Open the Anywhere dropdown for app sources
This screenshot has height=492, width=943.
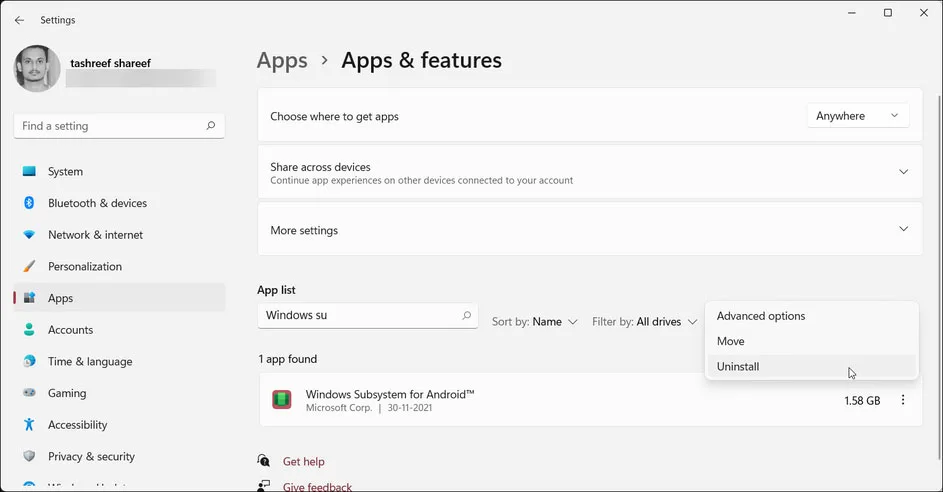[858, 115]
